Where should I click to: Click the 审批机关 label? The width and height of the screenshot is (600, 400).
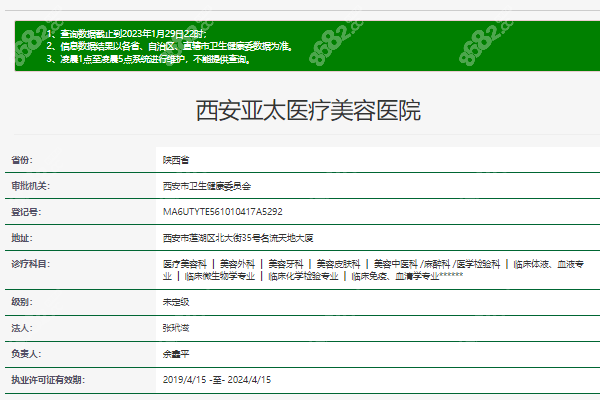pos(31,186)
